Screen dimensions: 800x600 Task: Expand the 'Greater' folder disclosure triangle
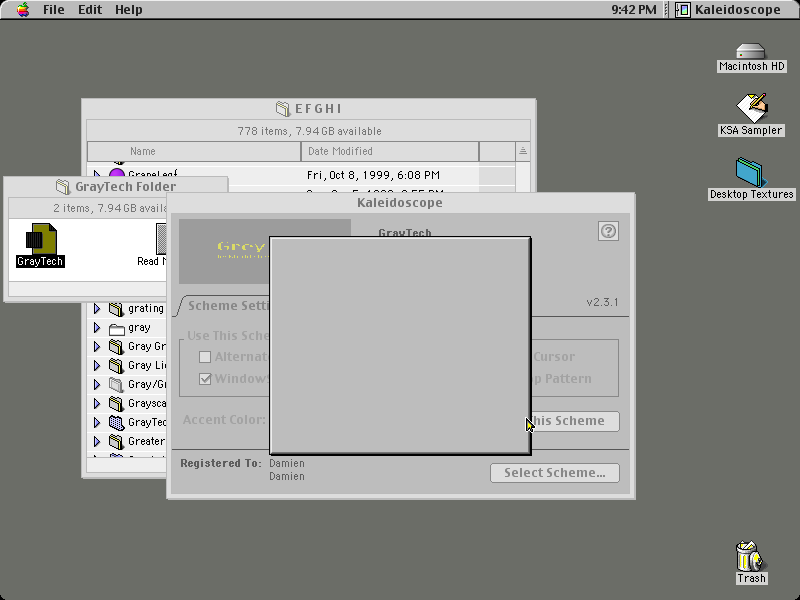(x=97, y=441)
